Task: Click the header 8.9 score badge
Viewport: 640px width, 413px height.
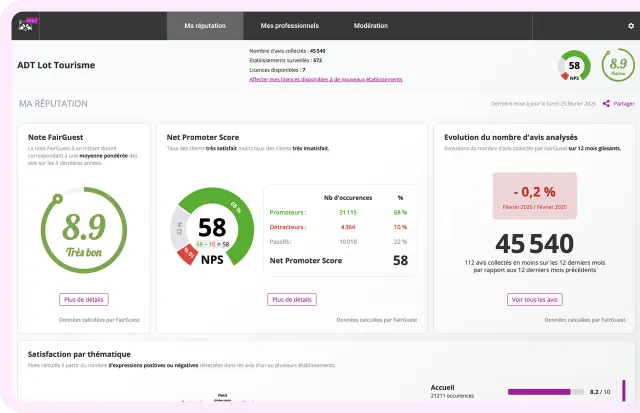Action: pyautogui.click(x=618, y=65)
